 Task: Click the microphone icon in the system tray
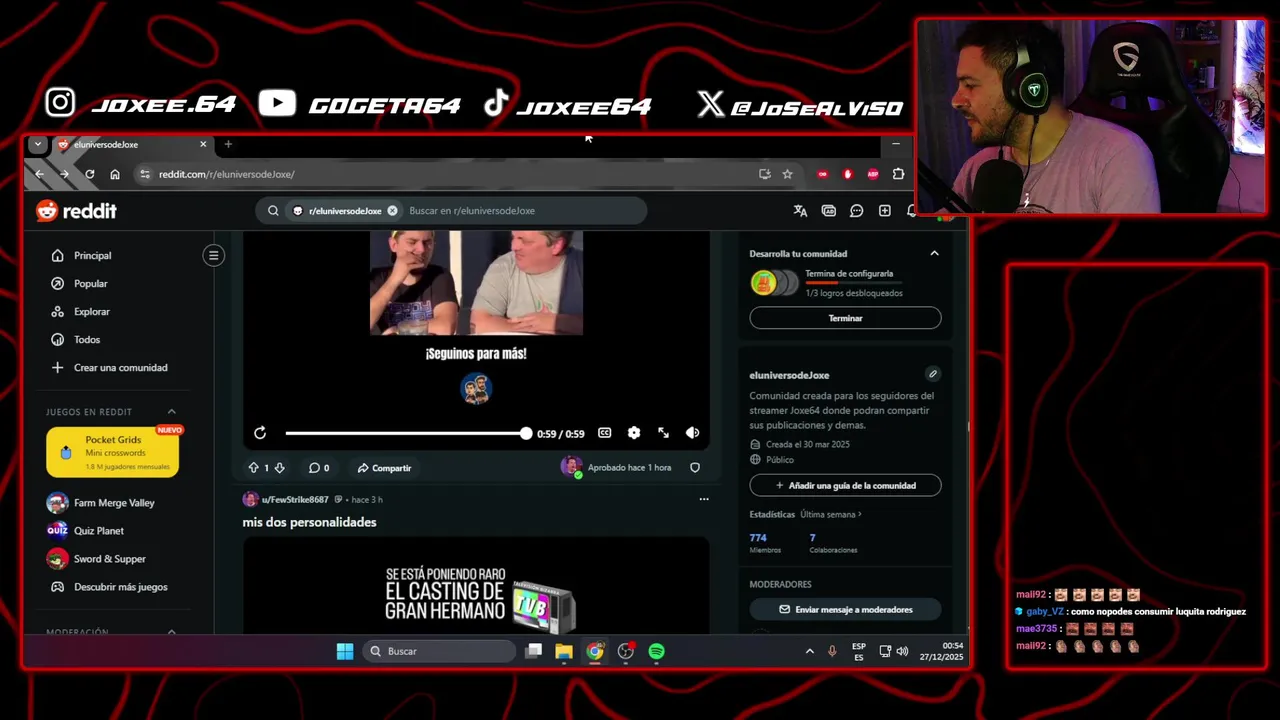point(832,651)
